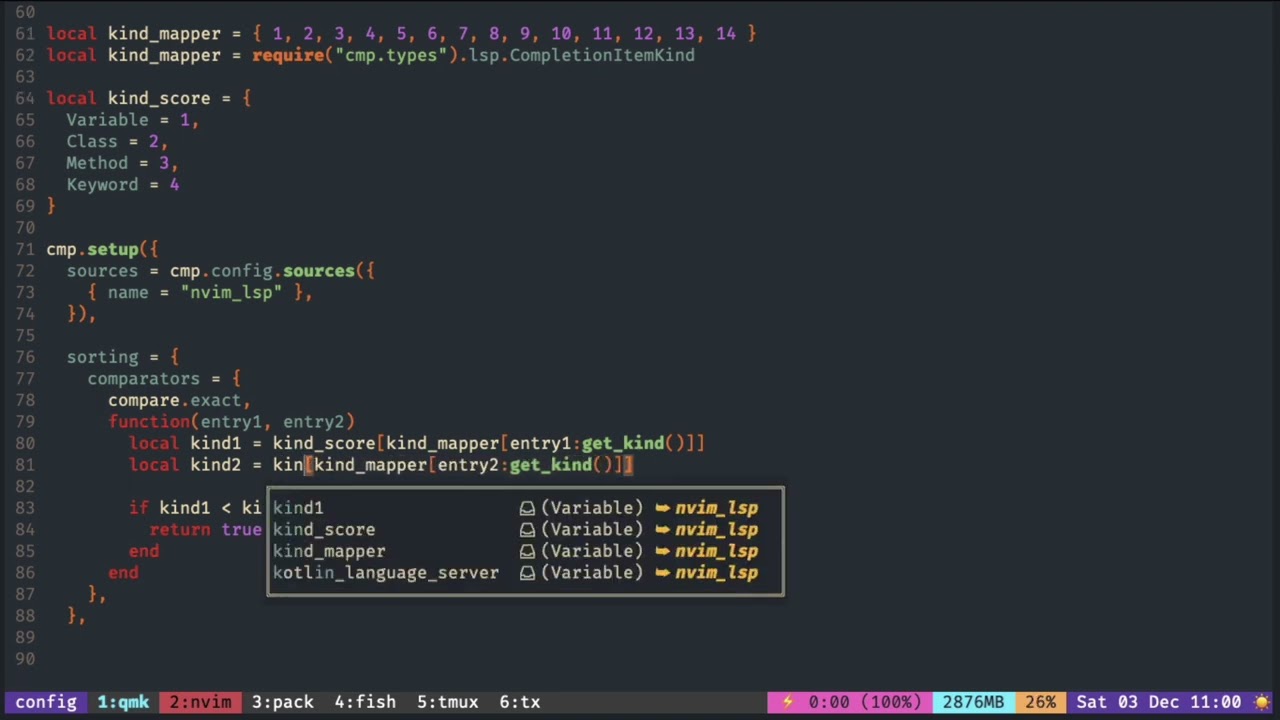
Task: Click the end keyword on line 86
Action: 123,573
